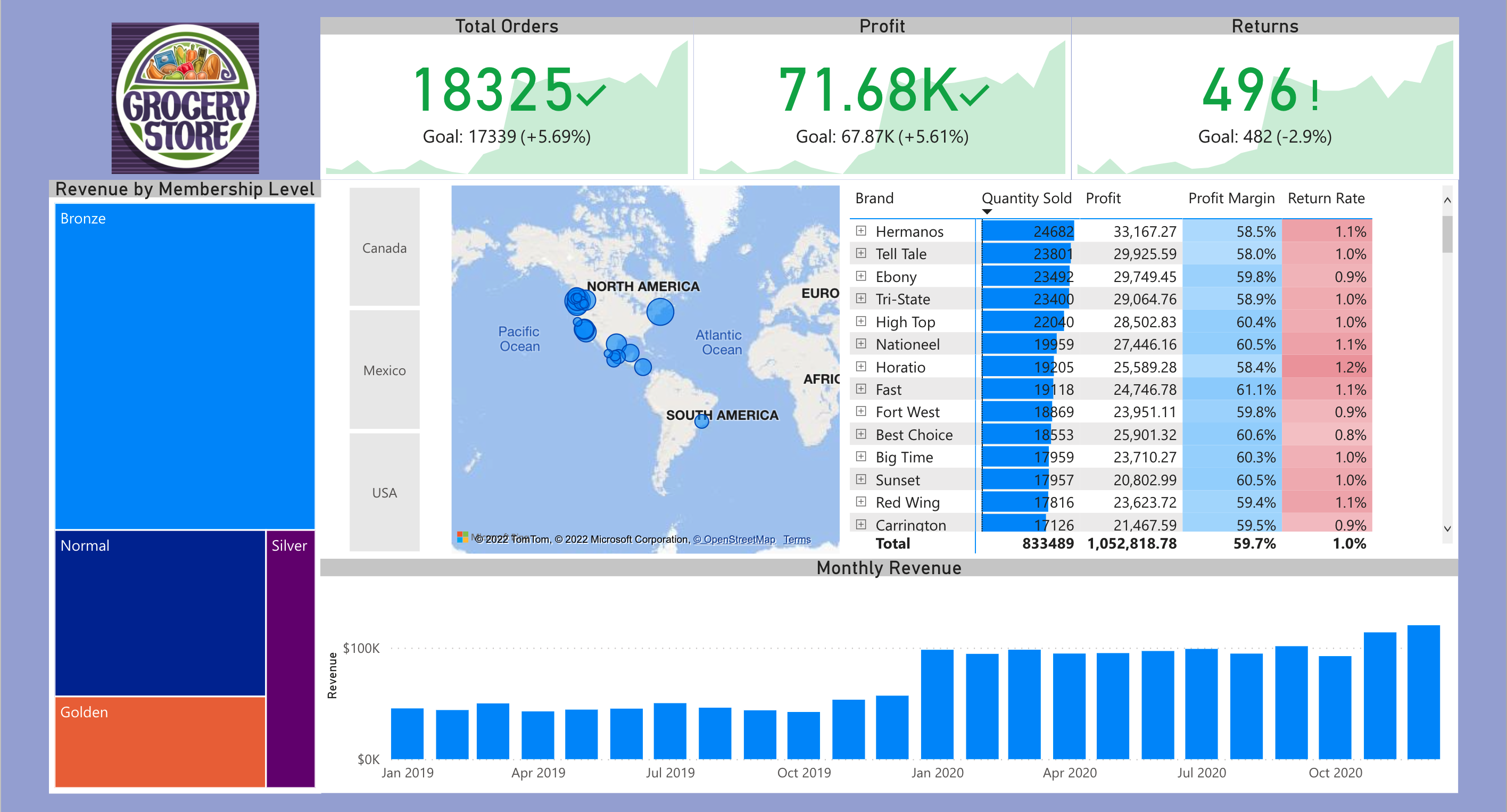Expand the Big Time brand row

[860, 457]
